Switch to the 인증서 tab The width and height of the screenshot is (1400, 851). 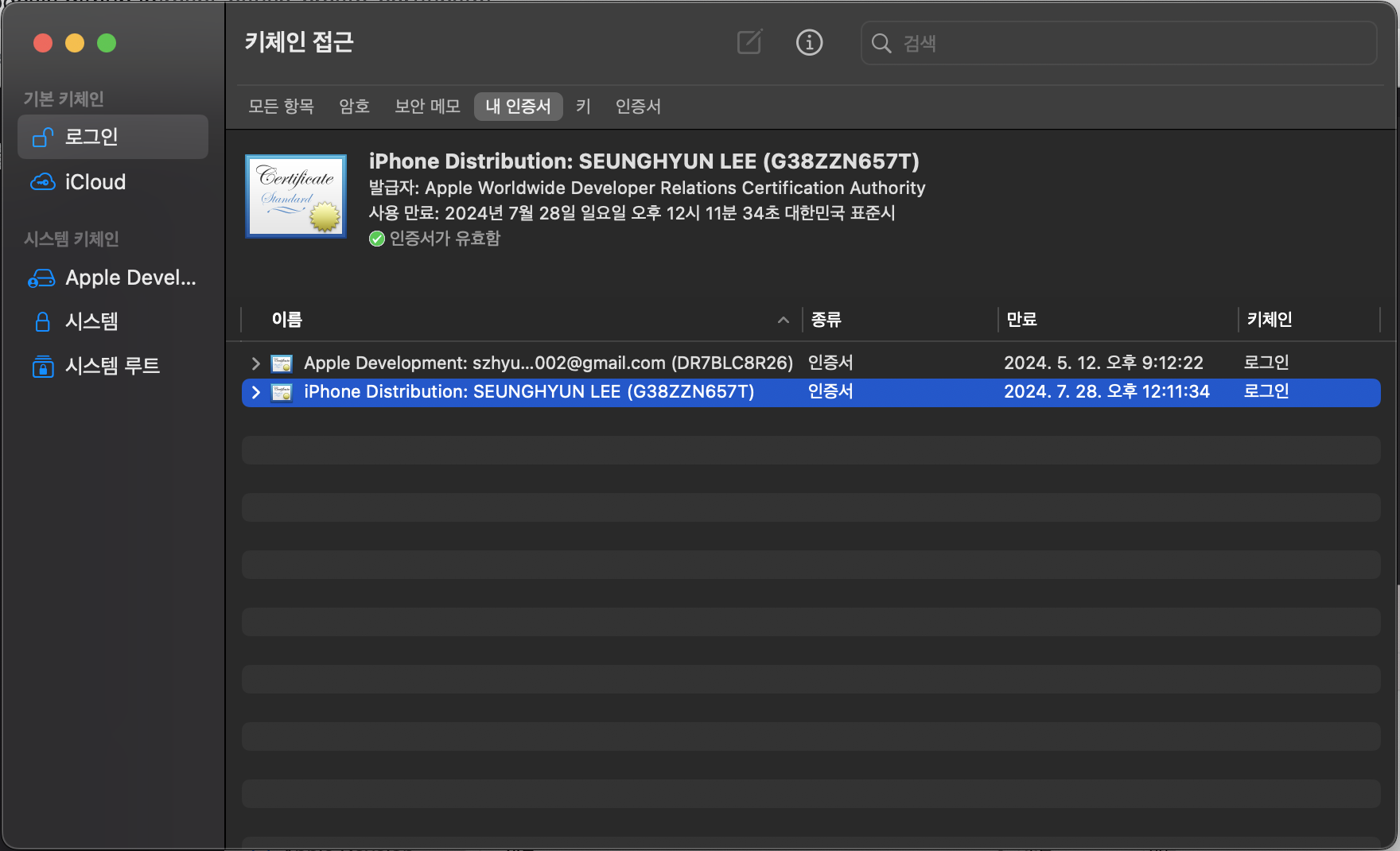(638, 107)
